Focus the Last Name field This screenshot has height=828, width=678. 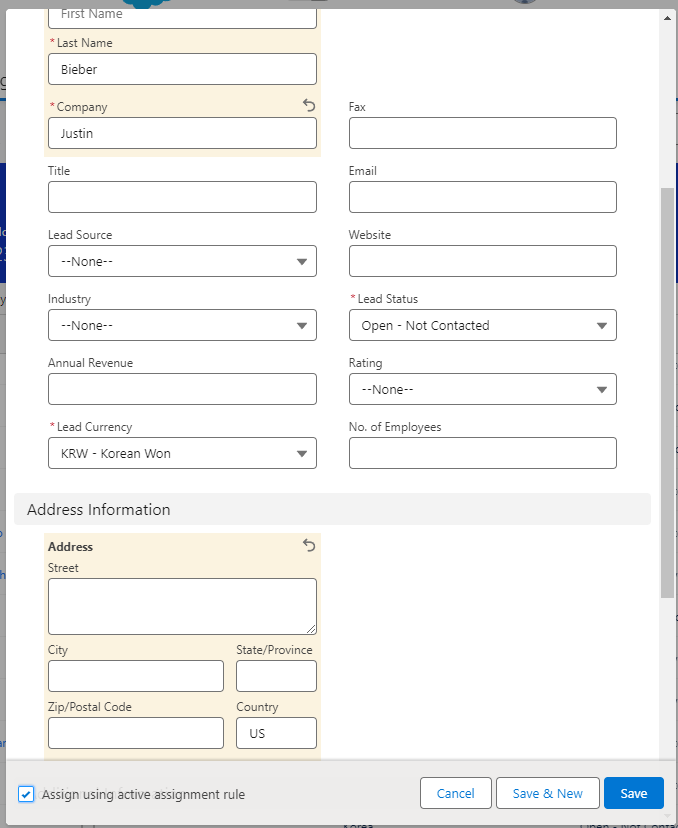click(182, 69)
